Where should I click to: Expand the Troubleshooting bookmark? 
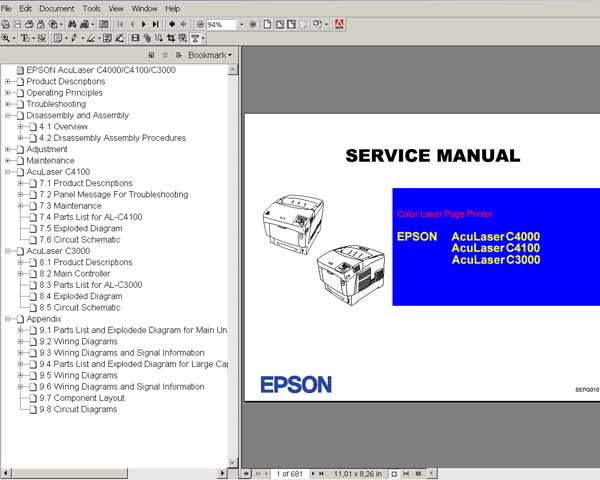click(x=8, y=104)
